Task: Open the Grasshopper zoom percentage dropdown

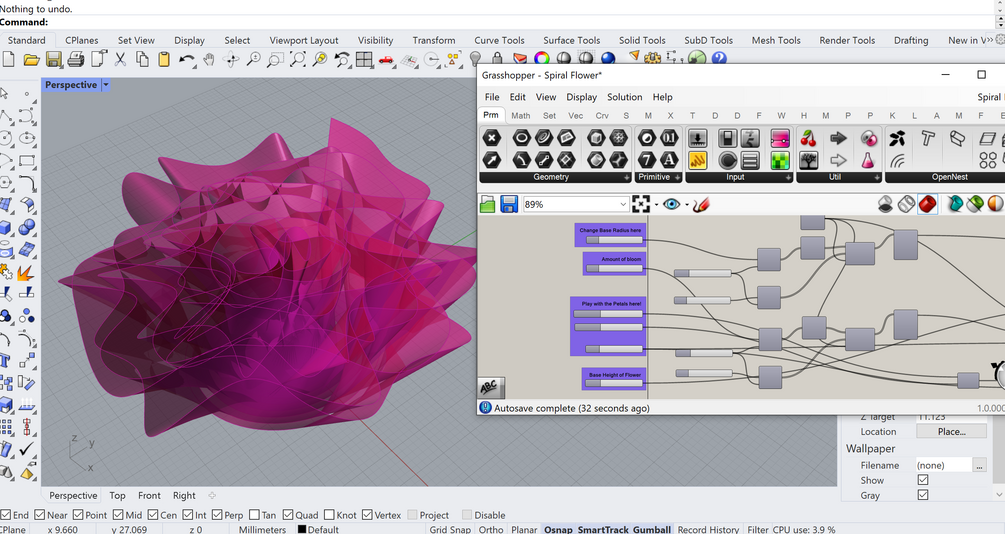Action: coord(623,204)
